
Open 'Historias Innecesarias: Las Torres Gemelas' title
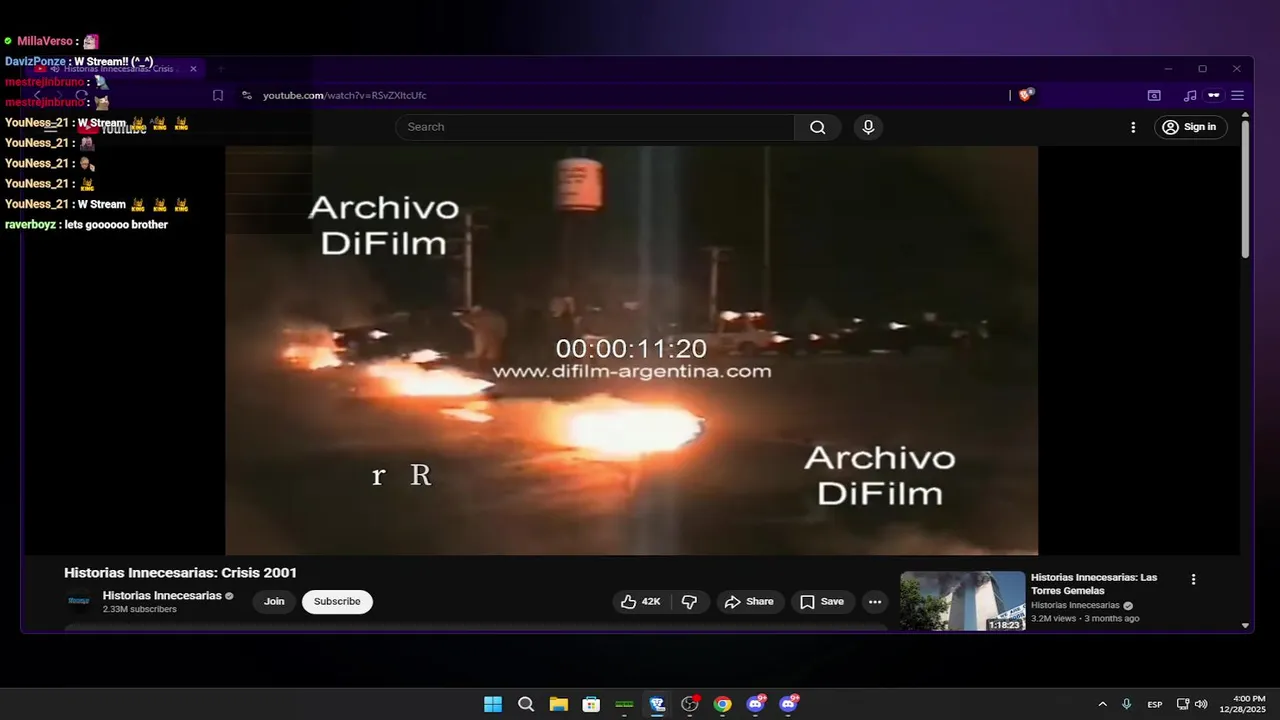1094,584
